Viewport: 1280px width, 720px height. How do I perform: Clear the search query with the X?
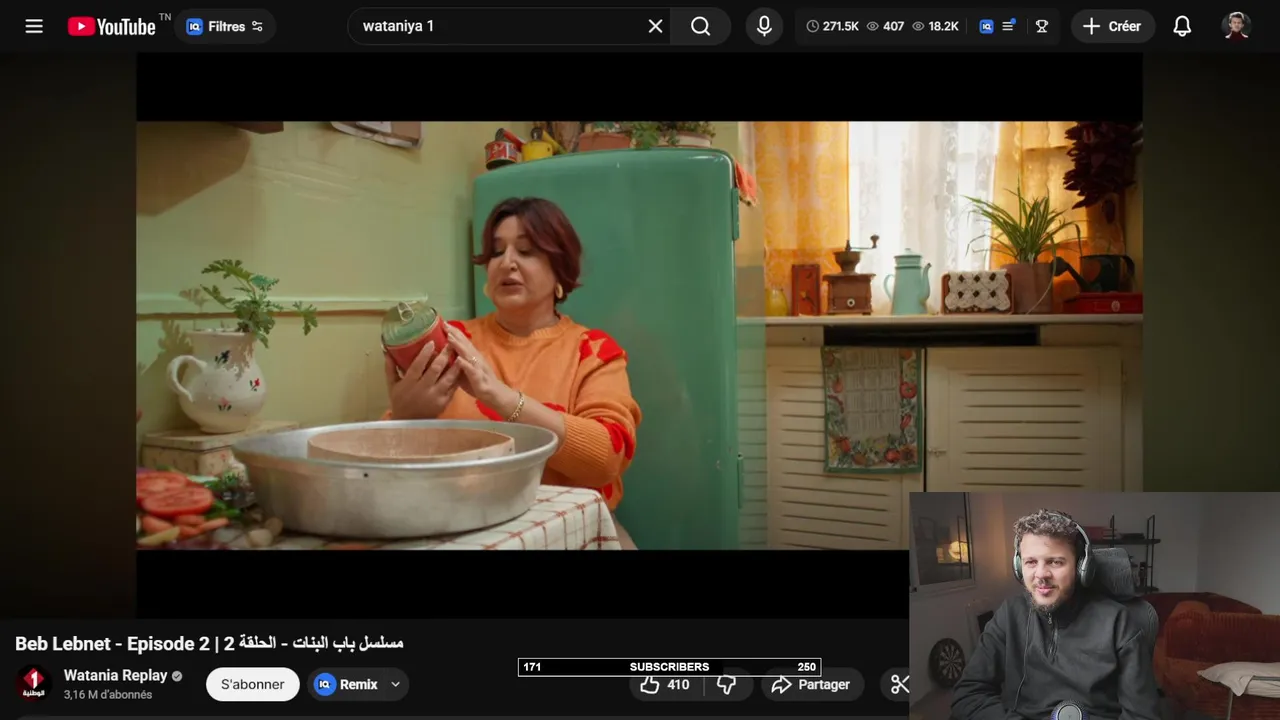click(655, 26)
